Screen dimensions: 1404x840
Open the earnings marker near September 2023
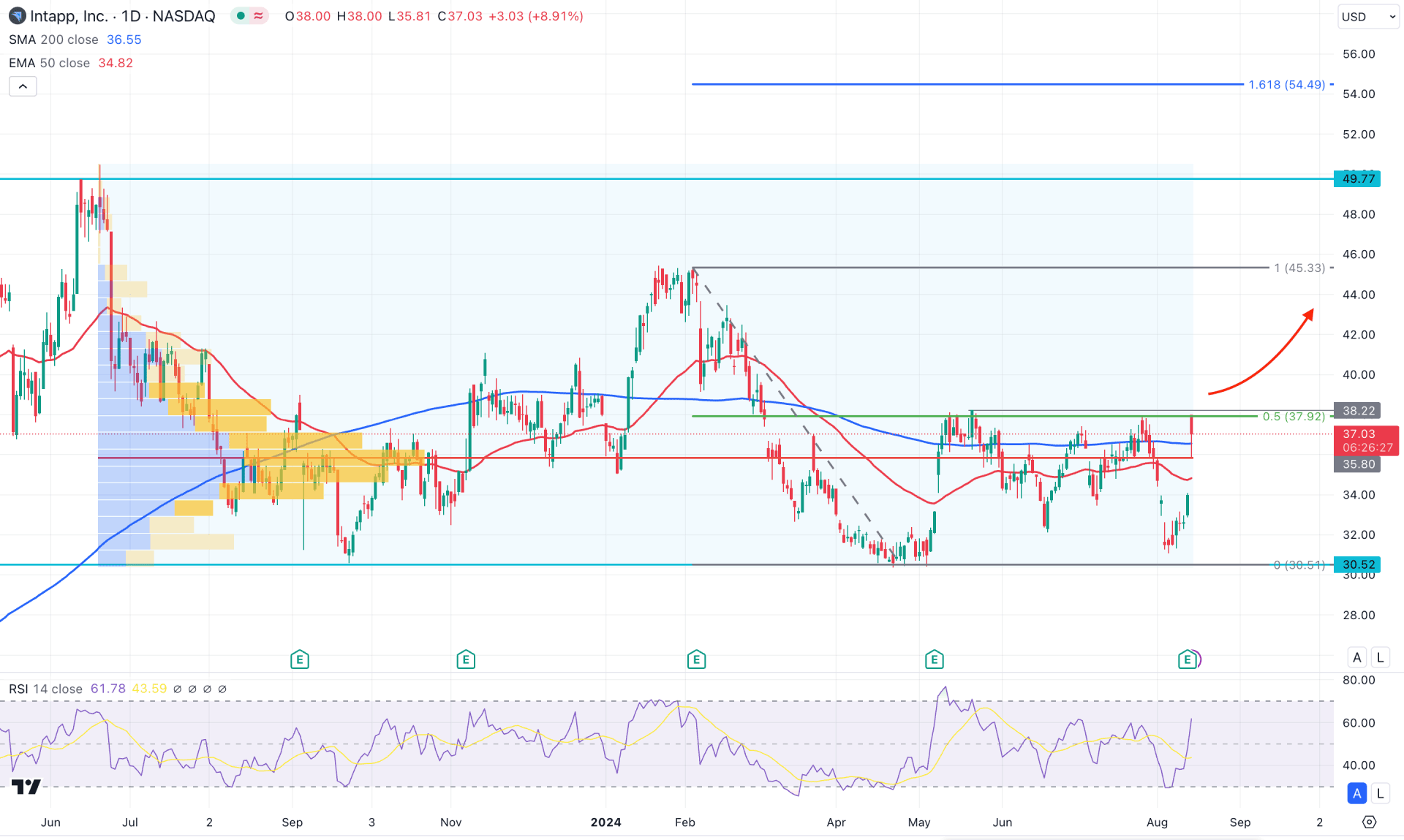[299, 659]
